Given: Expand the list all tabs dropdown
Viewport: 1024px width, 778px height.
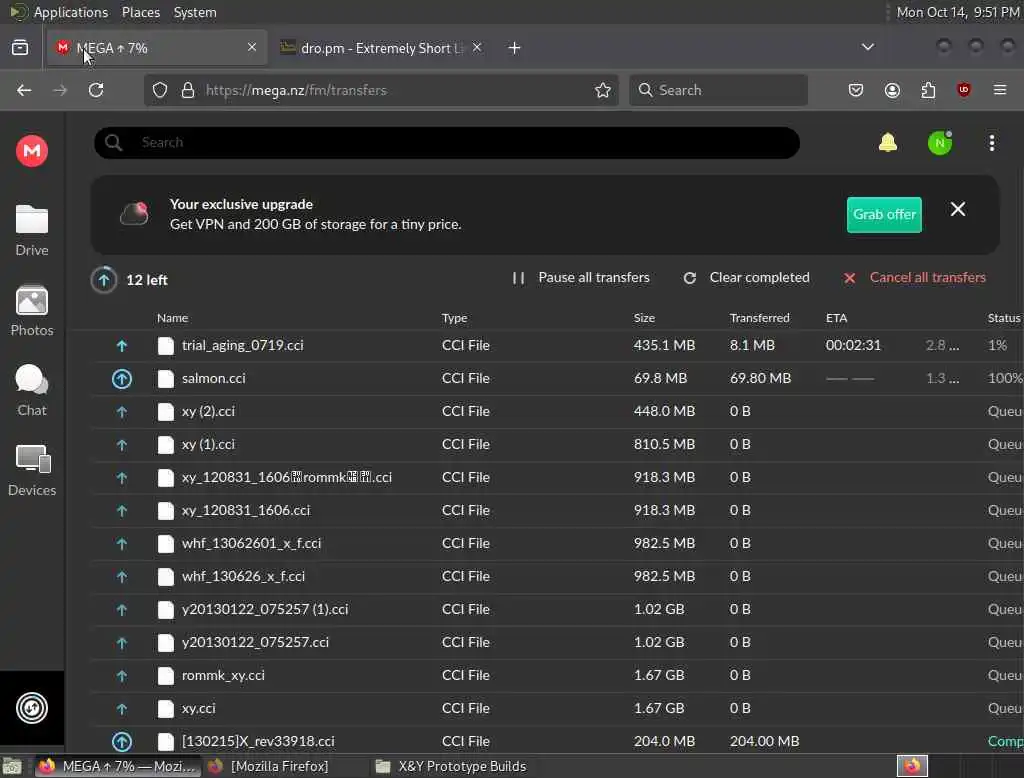Looking at the screenshot, I should point(867,47).
